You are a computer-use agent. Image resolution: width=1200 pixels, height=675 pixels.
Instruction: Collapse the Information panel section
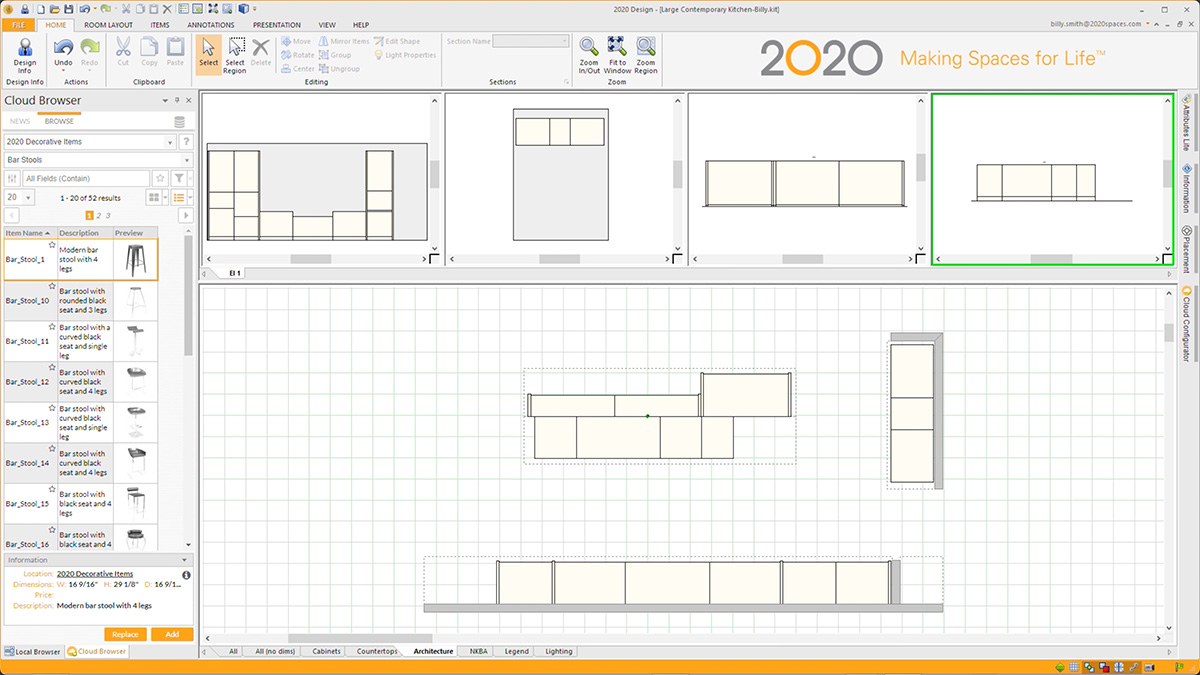point(184,560)
